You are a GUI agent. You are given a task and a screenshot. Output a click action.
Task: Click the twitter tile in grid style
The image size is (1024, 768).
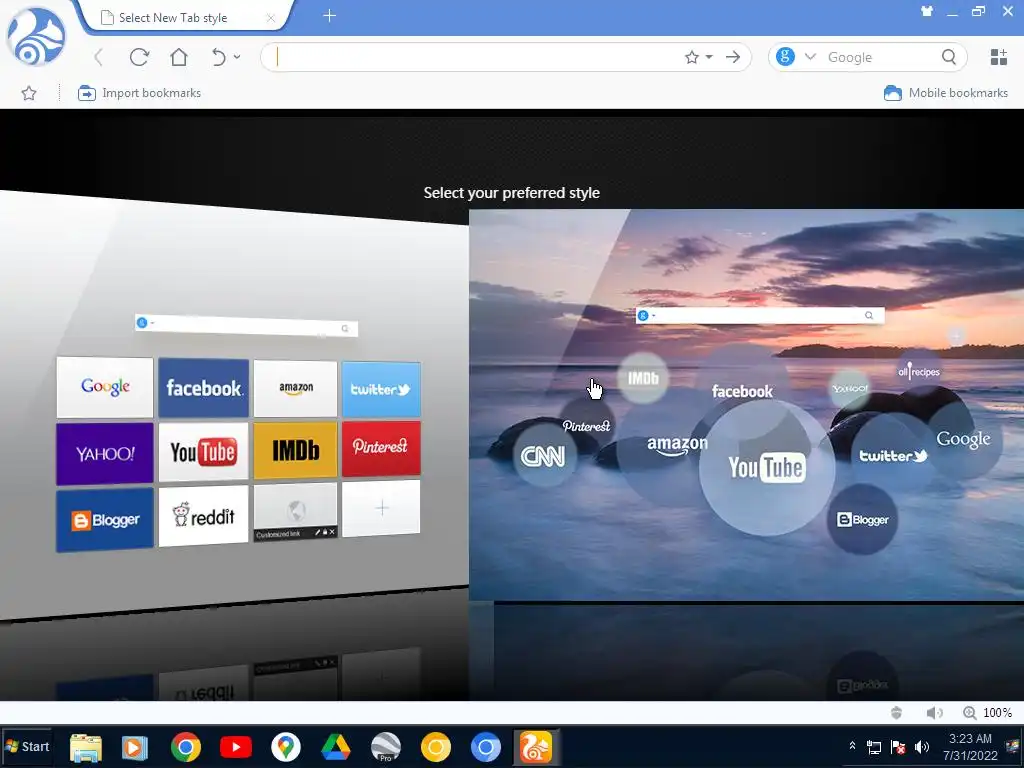381,389
